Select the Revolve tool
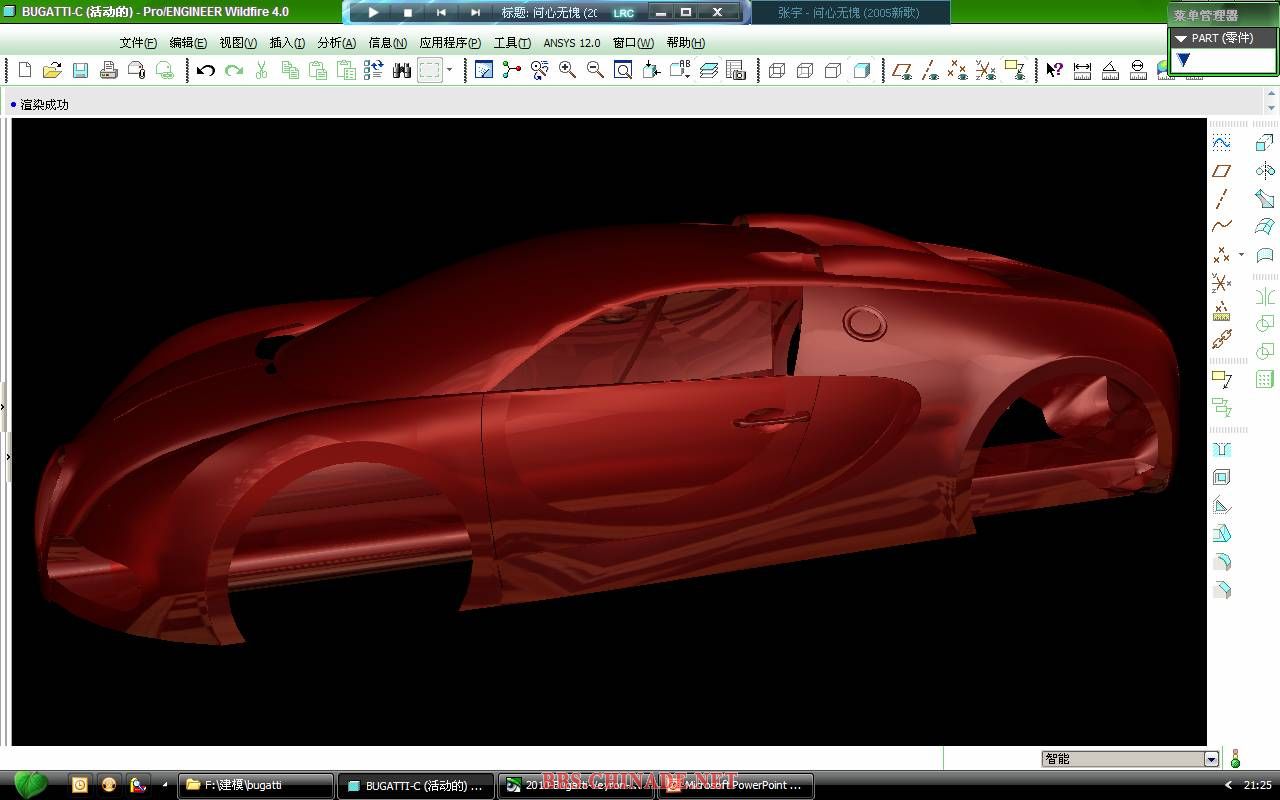This screenshot has width=1280, height=800. click(1265, 171)
